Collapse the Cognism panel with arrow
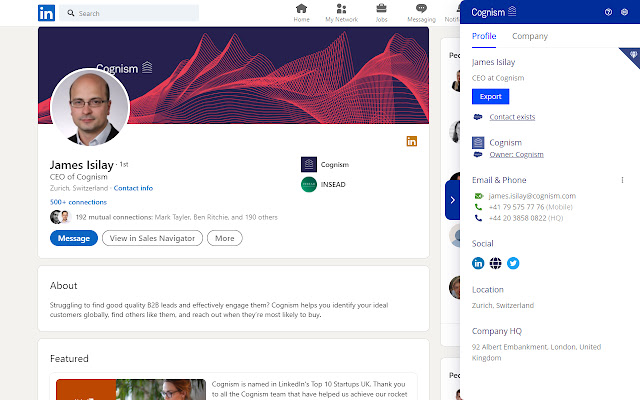 click(x=452, y=200)
